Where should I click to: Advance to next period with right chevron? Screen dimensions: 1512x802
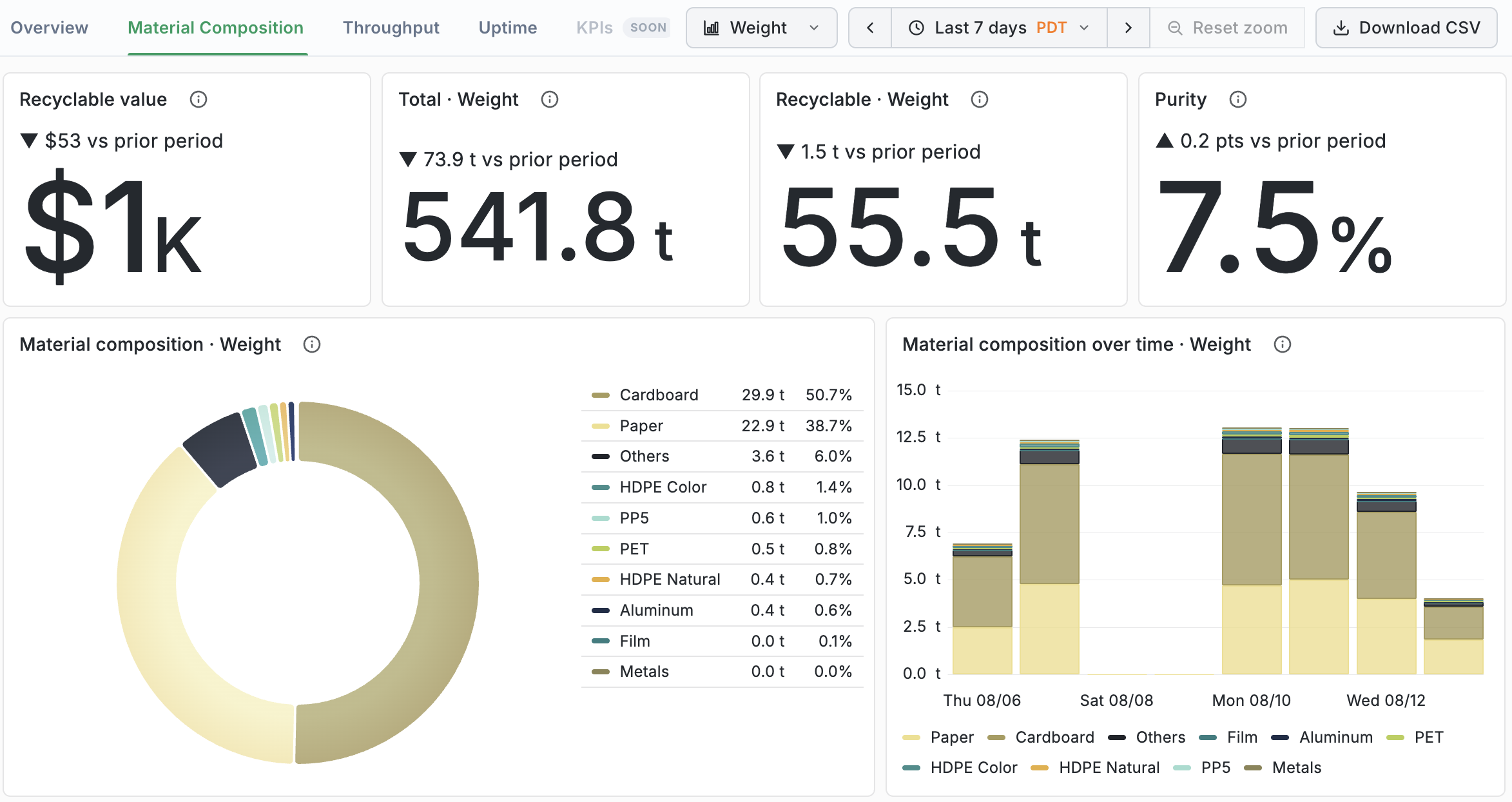coord(1128,28)
